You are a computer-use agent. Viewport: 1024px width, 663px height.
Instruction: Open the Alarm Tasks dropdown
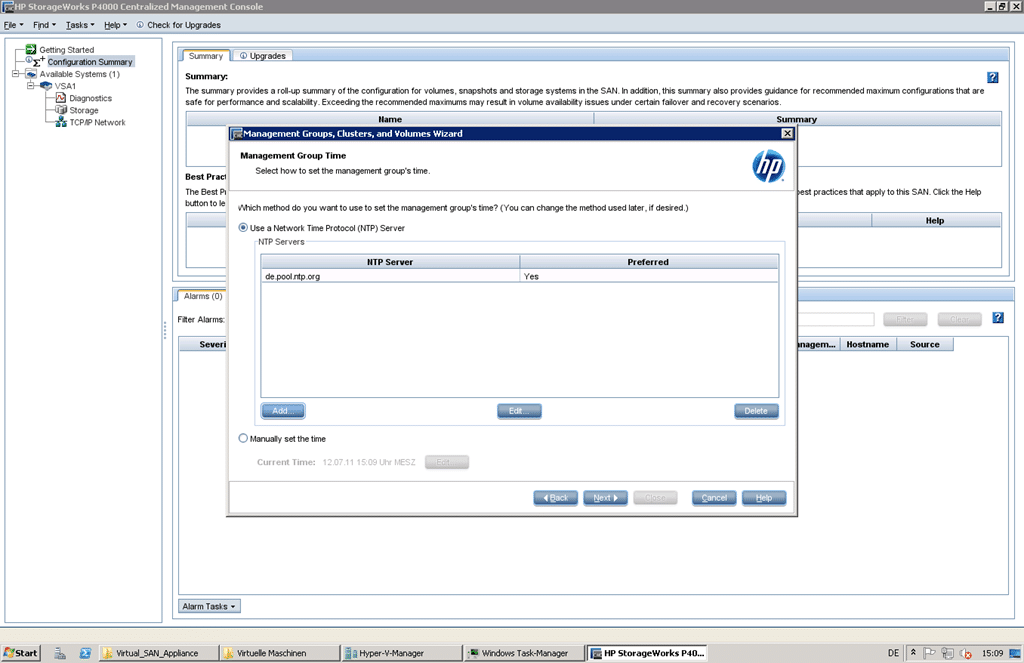pyautogui.click(x=209, y=606)
